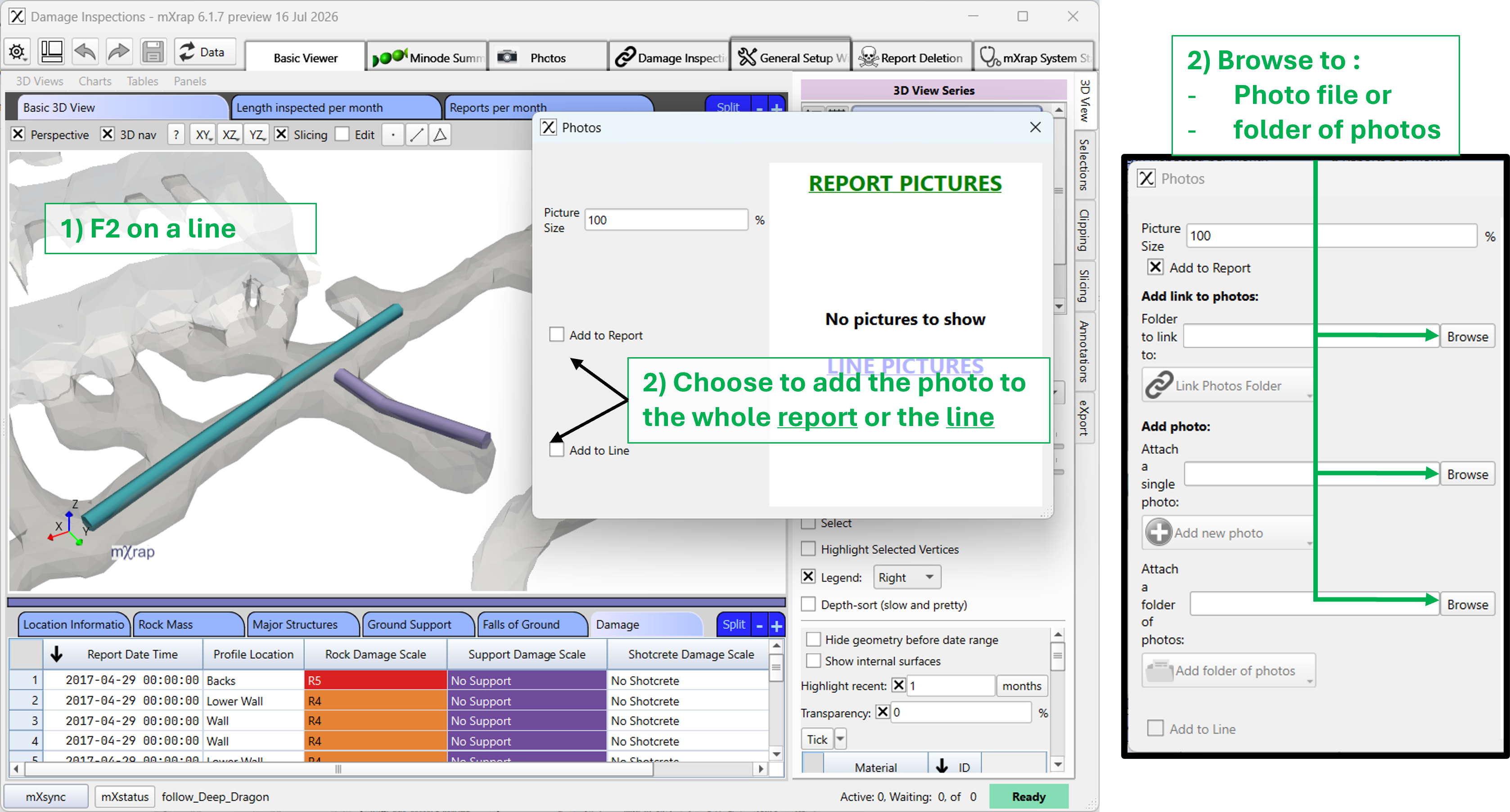
Task: Click the plus button next to upper Split
Action: [x=777, y=108]
